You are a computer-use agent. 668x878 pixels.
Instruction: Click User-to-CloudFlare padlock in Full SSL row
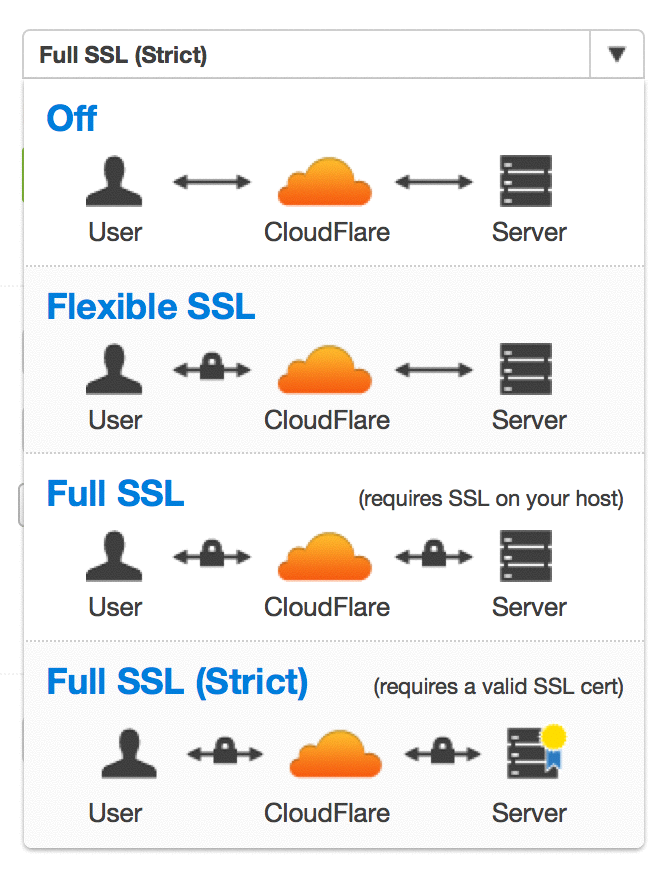212,554
